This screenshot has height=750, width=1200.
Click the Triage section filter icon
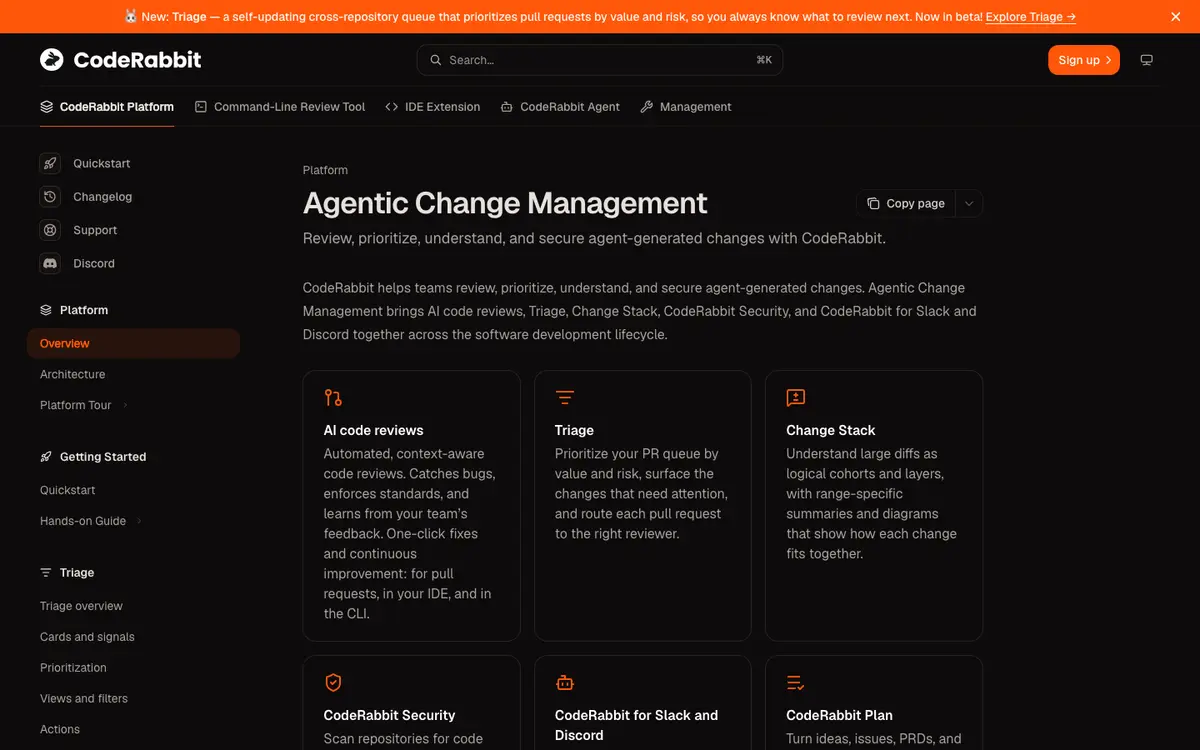tap(46, 573)
